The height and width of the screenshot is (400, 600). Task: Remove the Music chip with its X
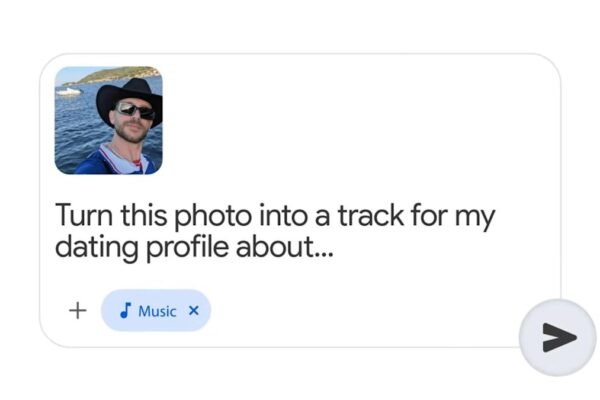coord(194,311)
